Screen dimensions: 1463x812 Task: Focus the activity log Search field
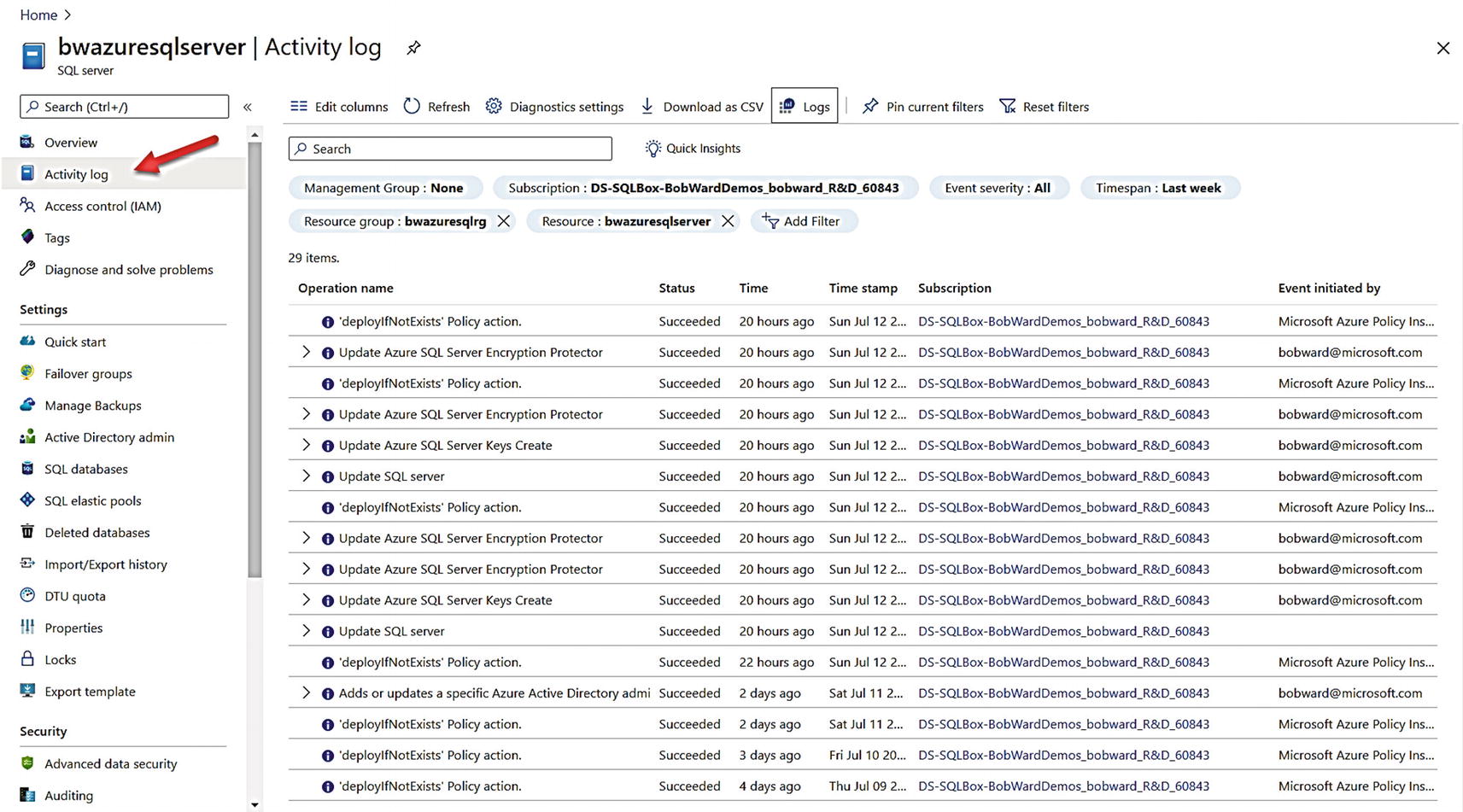[450, 149]
